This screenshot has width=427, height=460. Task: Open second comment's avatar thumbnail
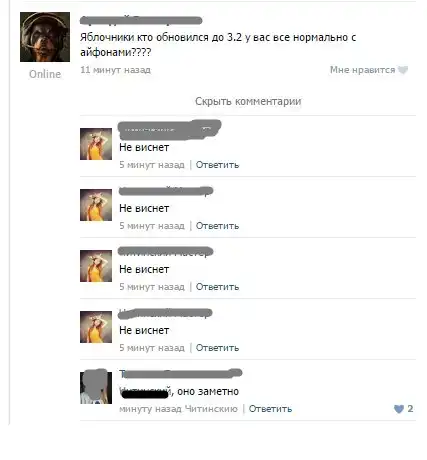click(96, 205)
